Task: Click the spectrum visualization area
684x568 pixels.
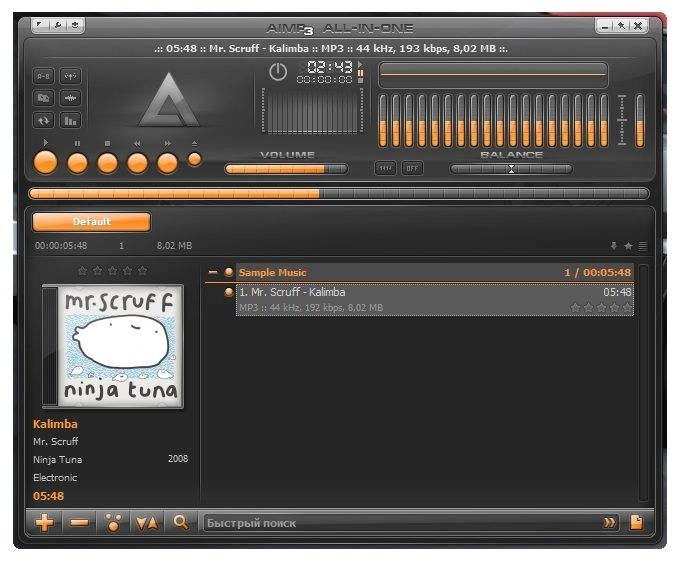Action: 312,110
